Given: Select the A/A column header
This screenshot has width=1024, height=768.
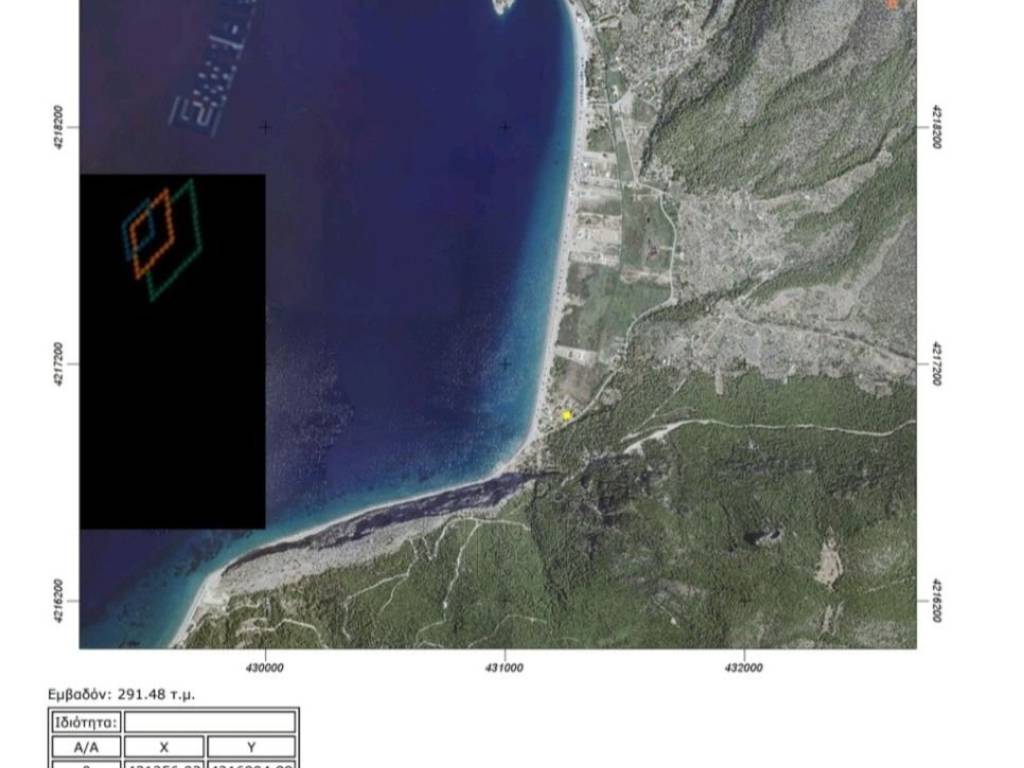Looking at the screenshot, I should coord(85,746).
